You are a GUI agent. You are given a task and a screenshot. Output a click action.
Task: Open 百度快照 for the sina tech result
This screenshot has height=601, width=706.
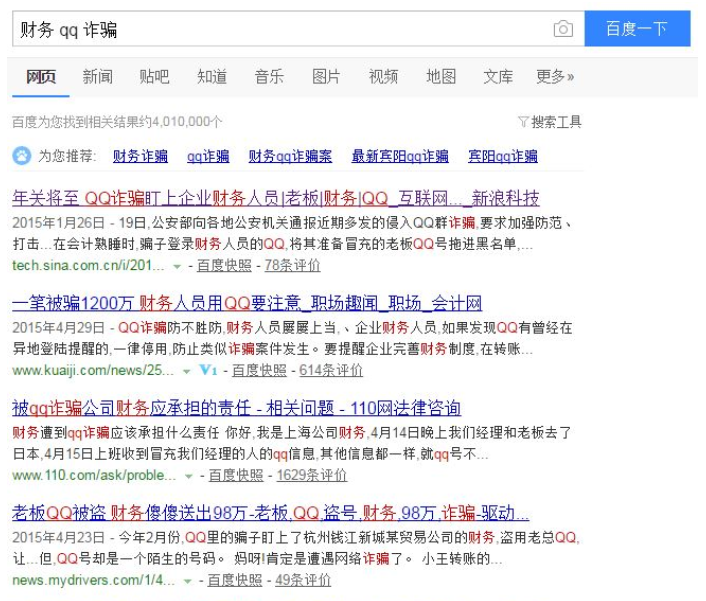click(x=224, y=266)
